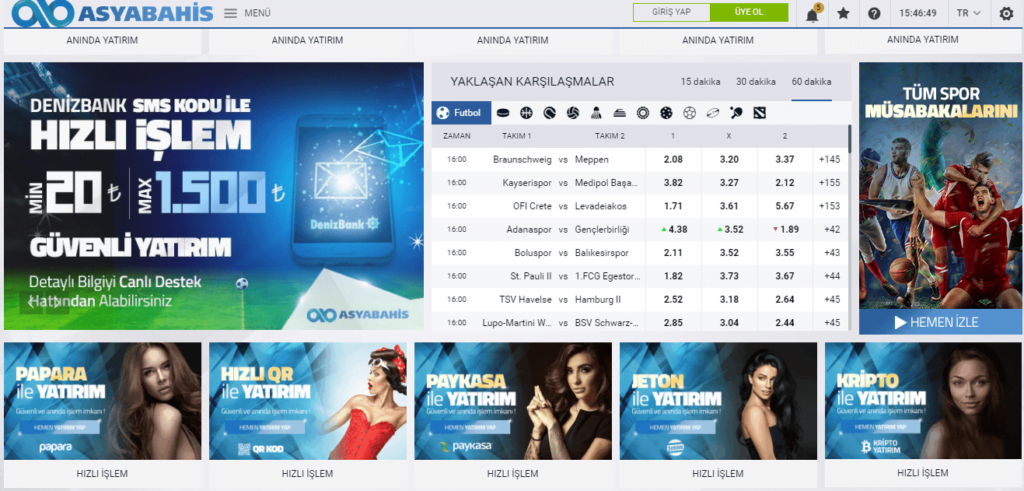Select the Futbol sport tab
Viewport: 1024px width, 491px height.
(461, 113)
